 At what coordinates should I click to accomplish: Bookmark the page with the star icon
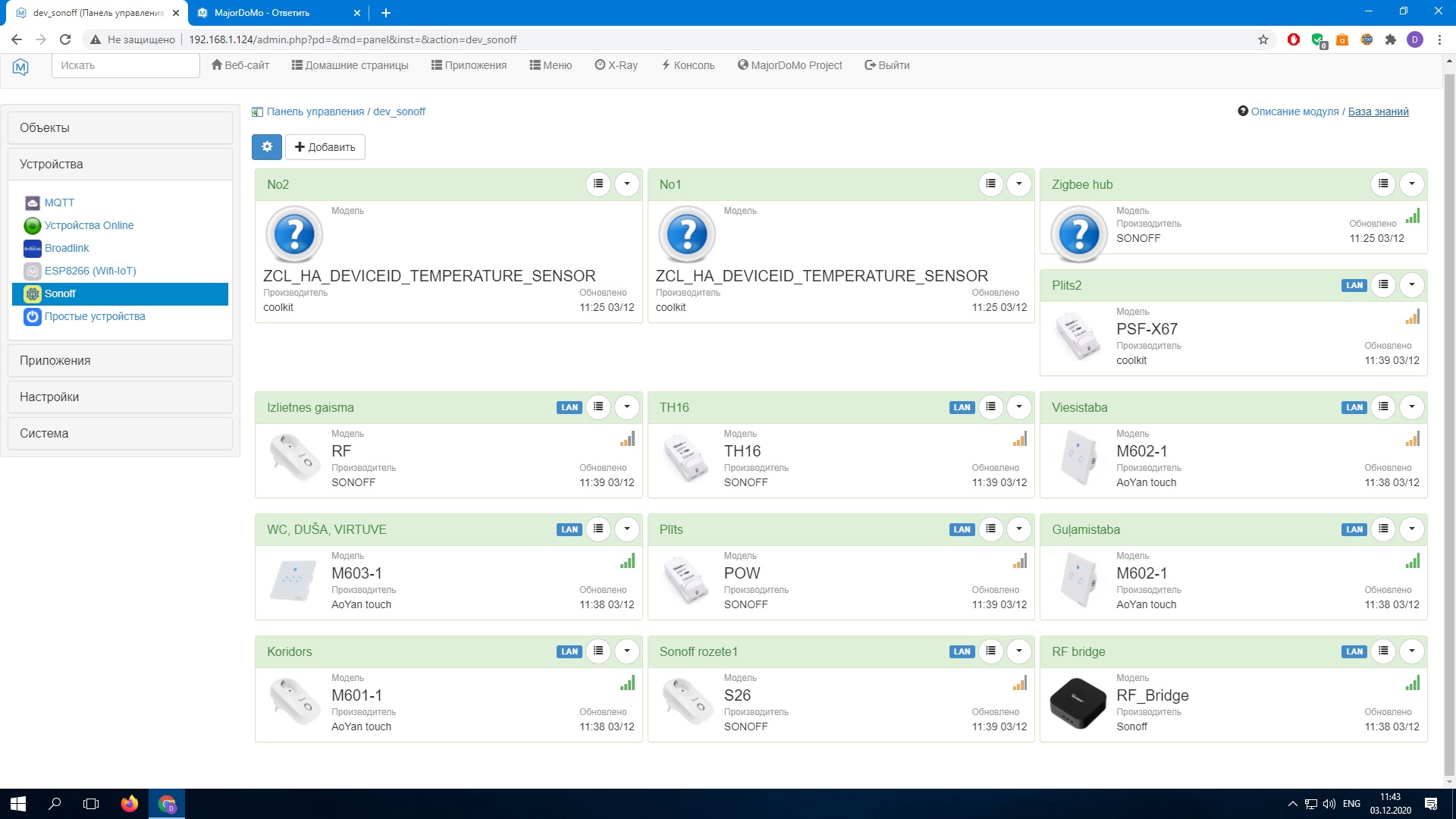1263,39
